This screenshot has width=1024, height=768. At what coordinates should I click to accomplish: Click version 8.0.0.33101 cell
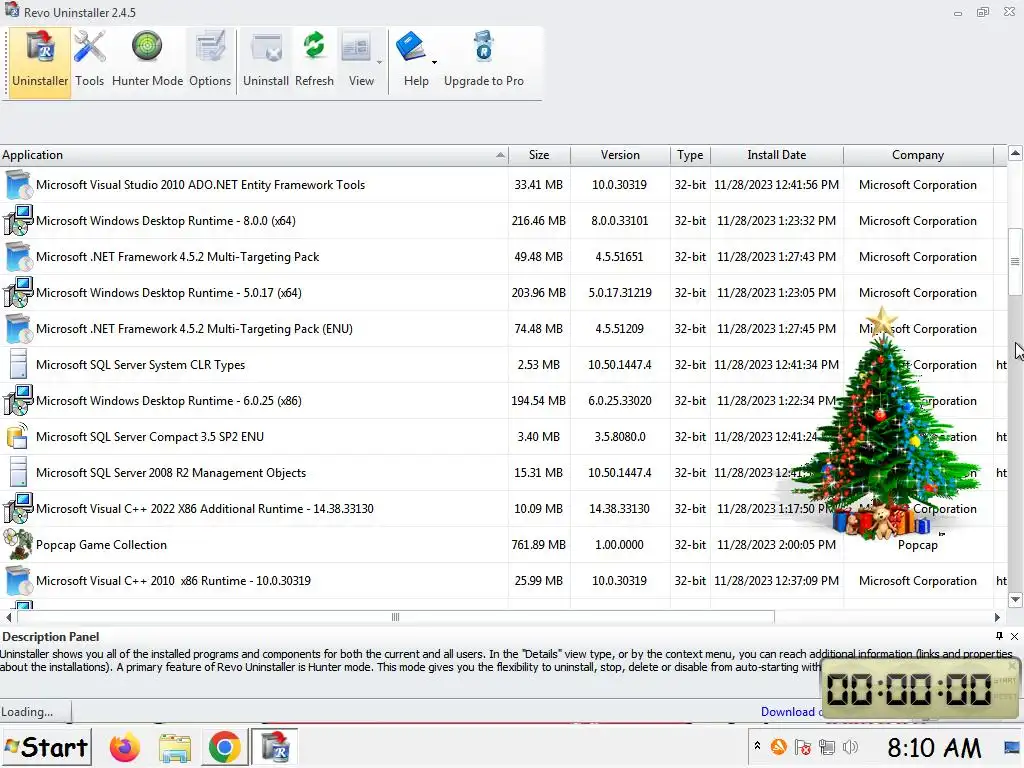[619, 221]
